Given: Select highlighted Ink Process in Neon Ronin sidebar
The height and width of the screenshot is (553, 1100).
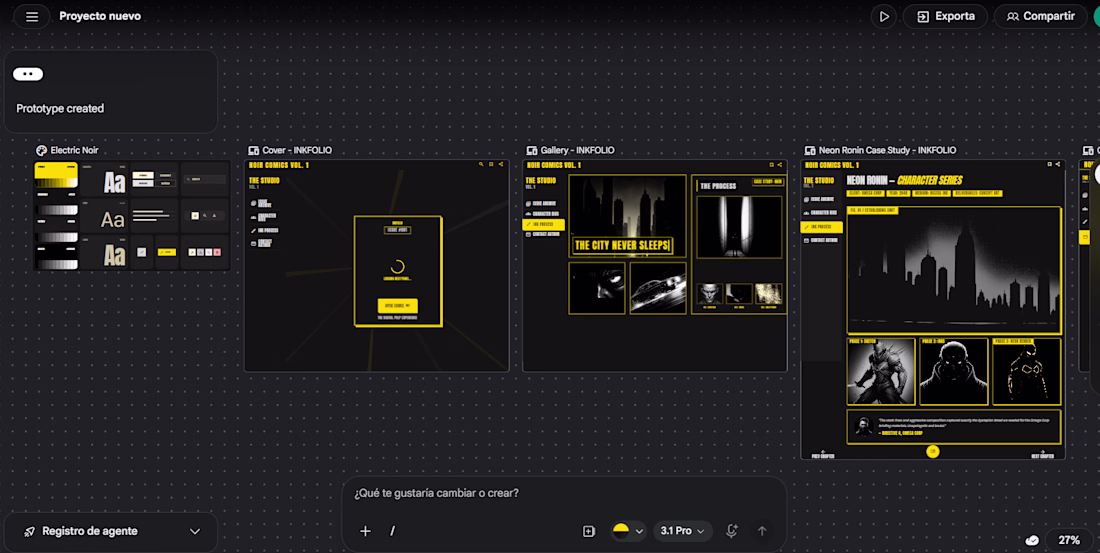Looking at the screenshot, I should pos(821,227).
